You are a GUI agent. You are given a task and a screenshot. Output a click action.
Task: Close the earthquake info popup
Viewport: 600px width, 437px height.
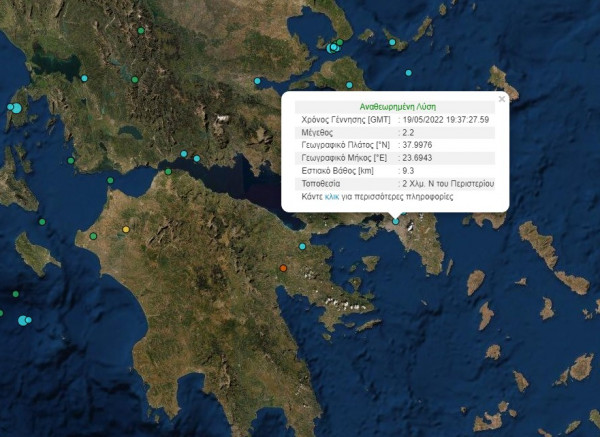(x=502, y=99)
